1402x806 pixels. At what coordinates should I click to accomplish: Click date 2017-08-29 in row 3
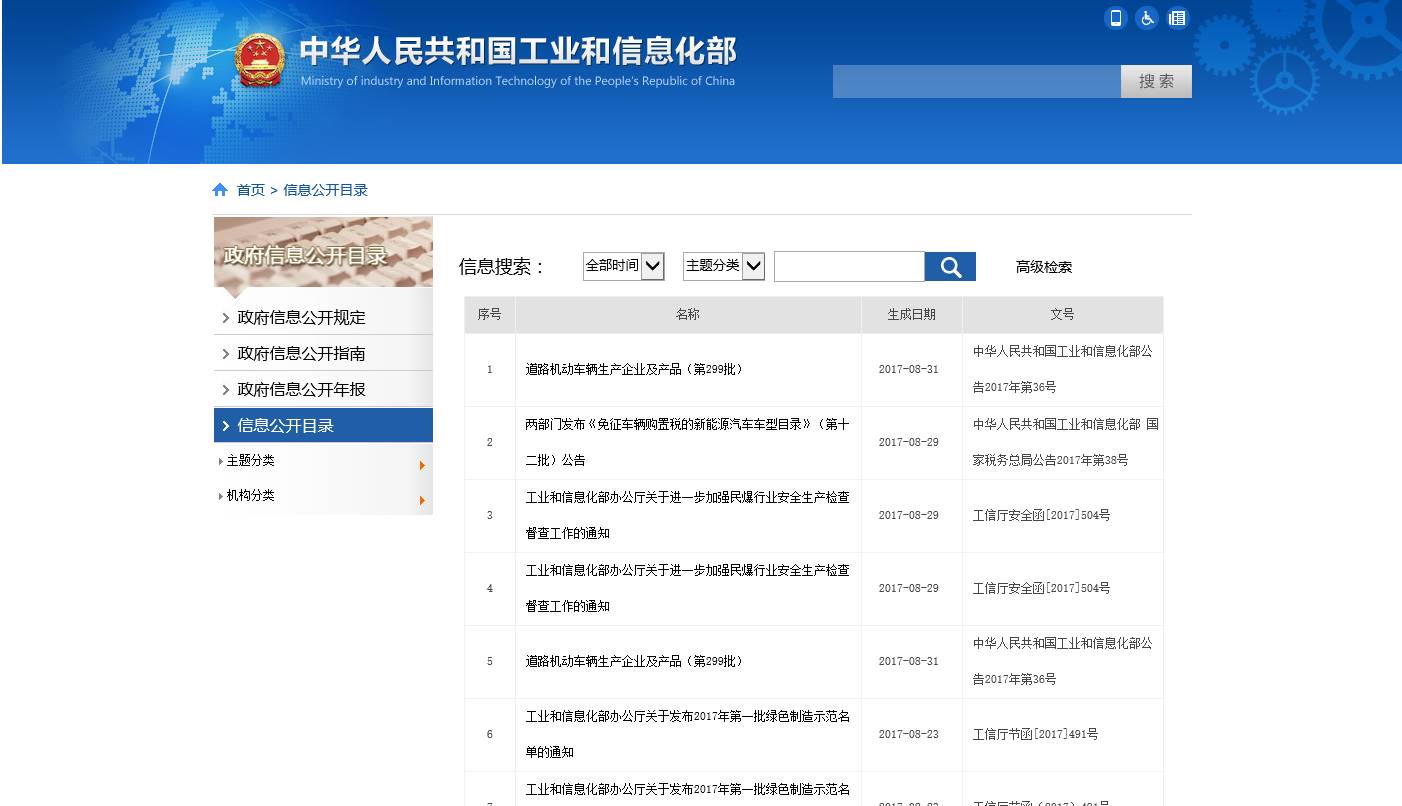(909, 515)
